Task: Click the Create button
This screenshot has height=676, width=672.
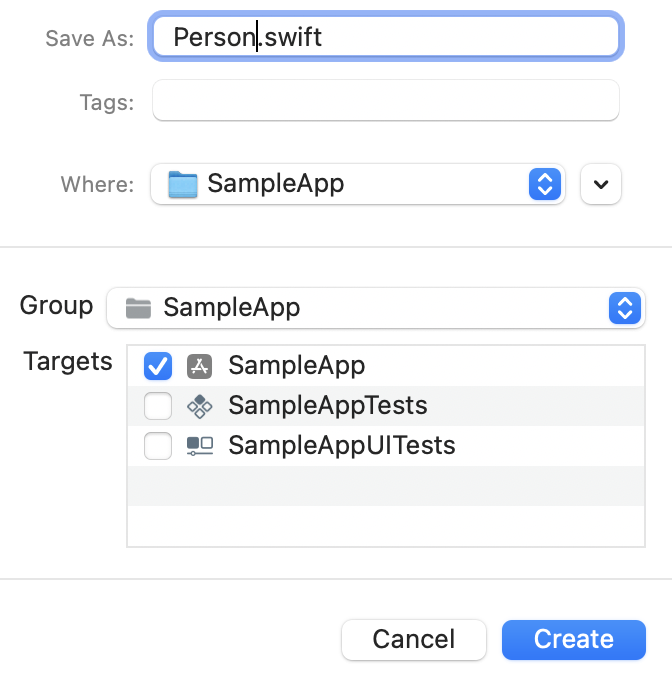Action: click(574, 640)
